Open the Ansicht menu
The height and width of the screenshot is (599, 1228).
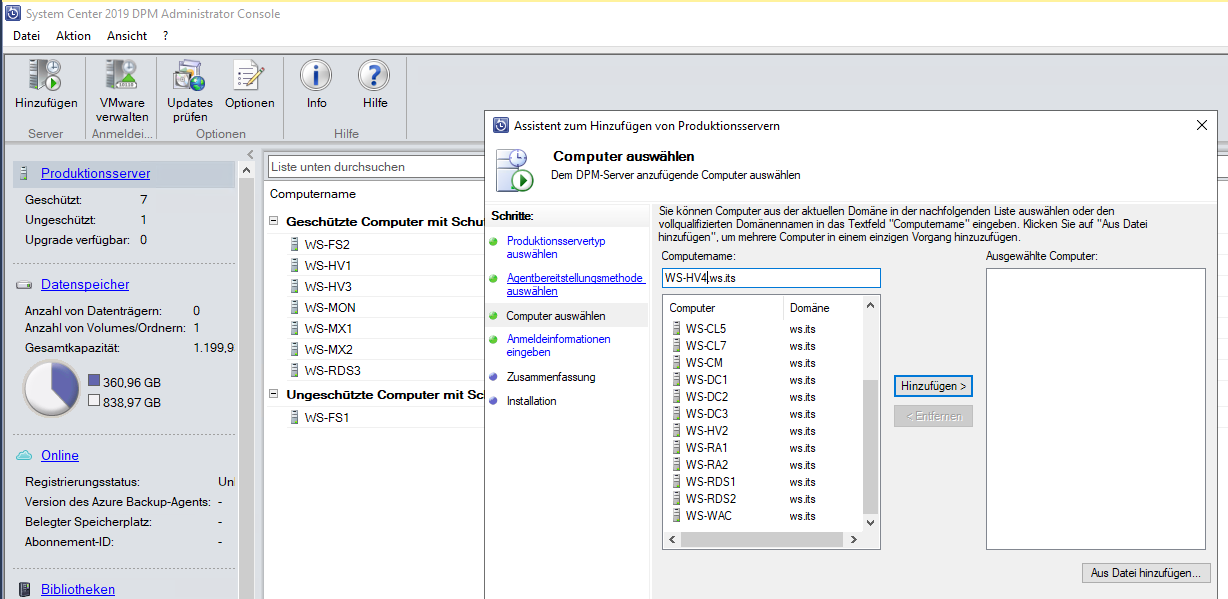(127, 36)
